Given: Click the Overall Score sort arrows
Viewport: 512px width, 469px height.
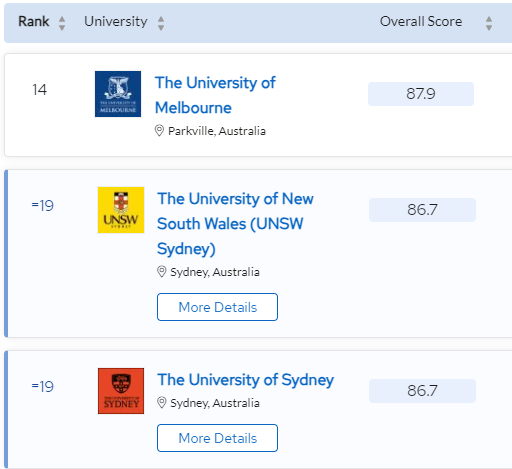Looking at the screenshot, I should [x=489, y=23].
